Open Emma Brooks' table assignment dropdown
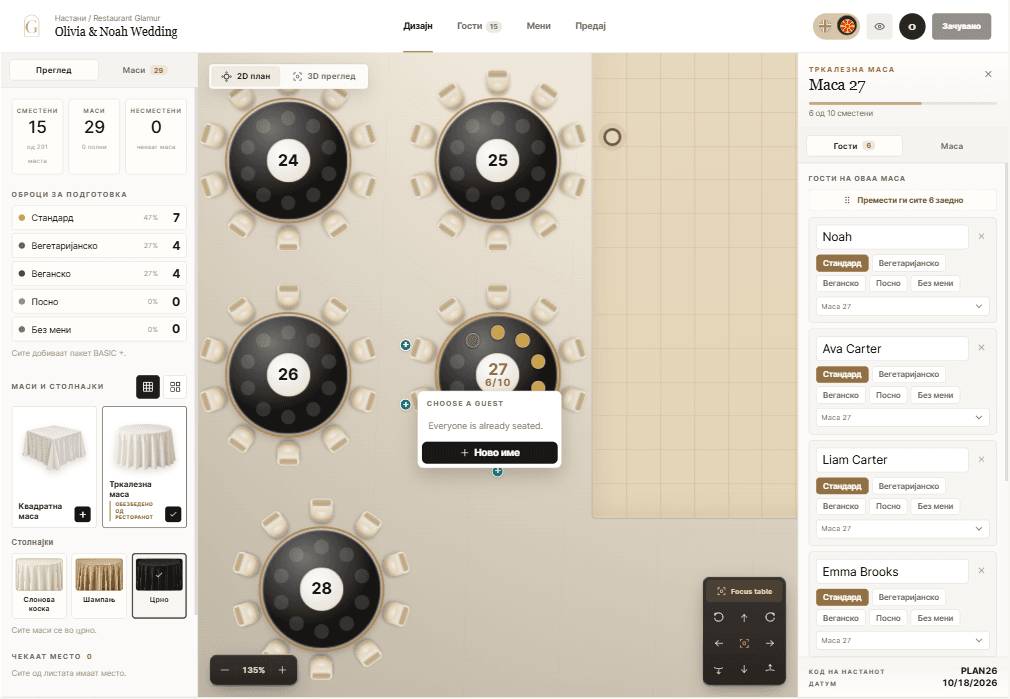The width and height of the screenshot is (1010, 699). coord(902,640)
